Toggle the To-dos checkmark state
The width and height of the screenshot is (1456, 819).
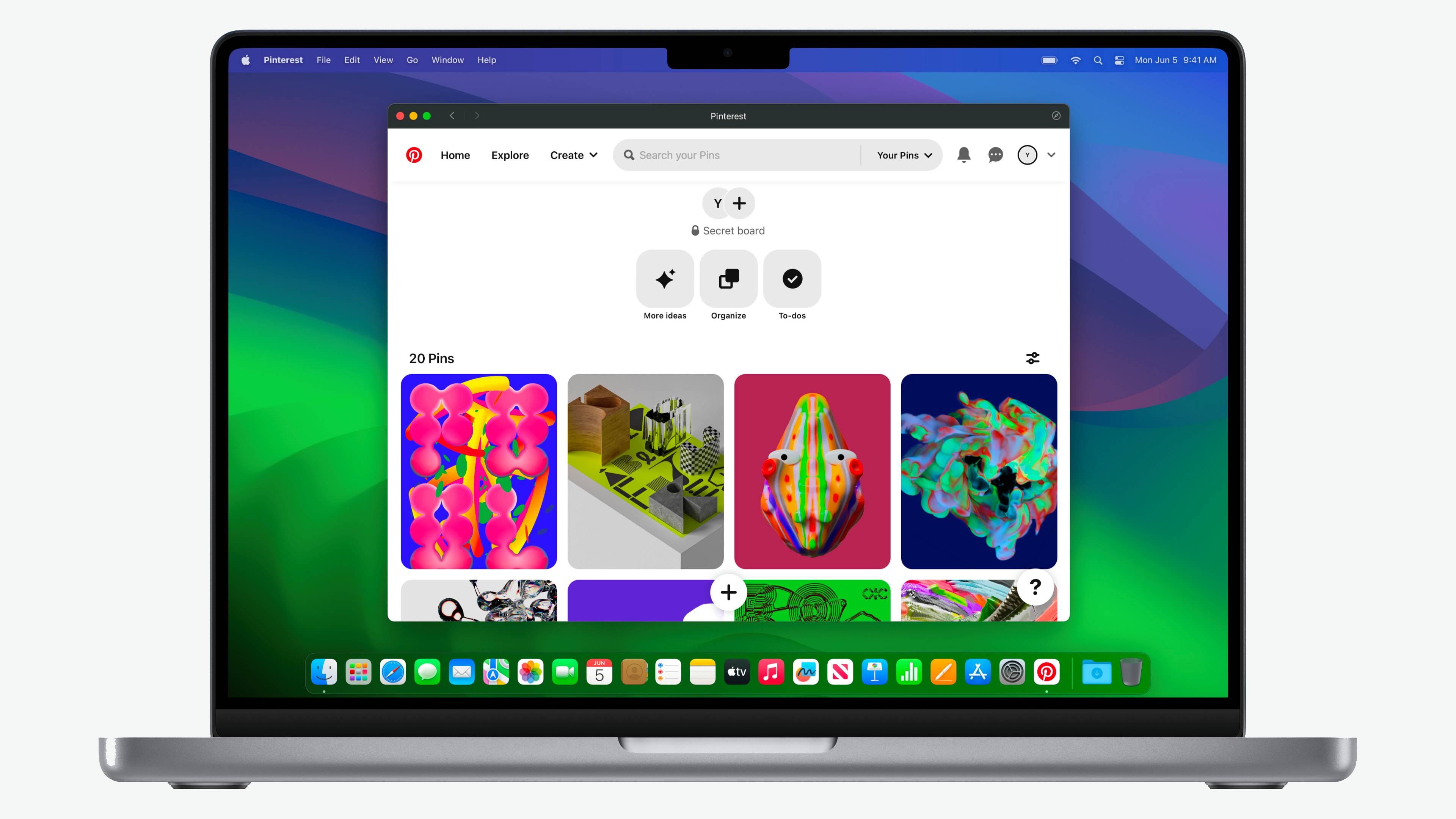pyautogui.click(x=791, y=278)
